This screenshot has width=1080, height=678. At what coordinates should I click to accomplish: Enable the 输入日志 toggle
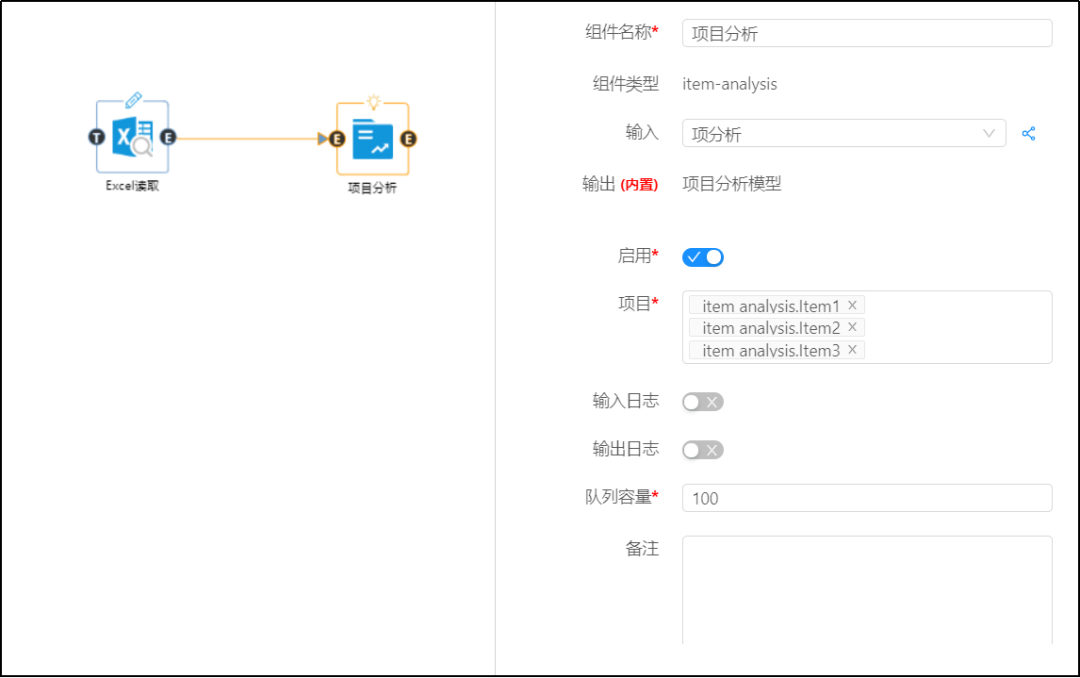tap(702, 402)
